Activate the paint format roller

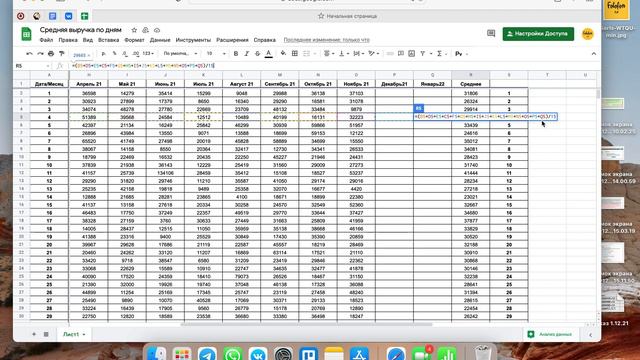(62, 53)
